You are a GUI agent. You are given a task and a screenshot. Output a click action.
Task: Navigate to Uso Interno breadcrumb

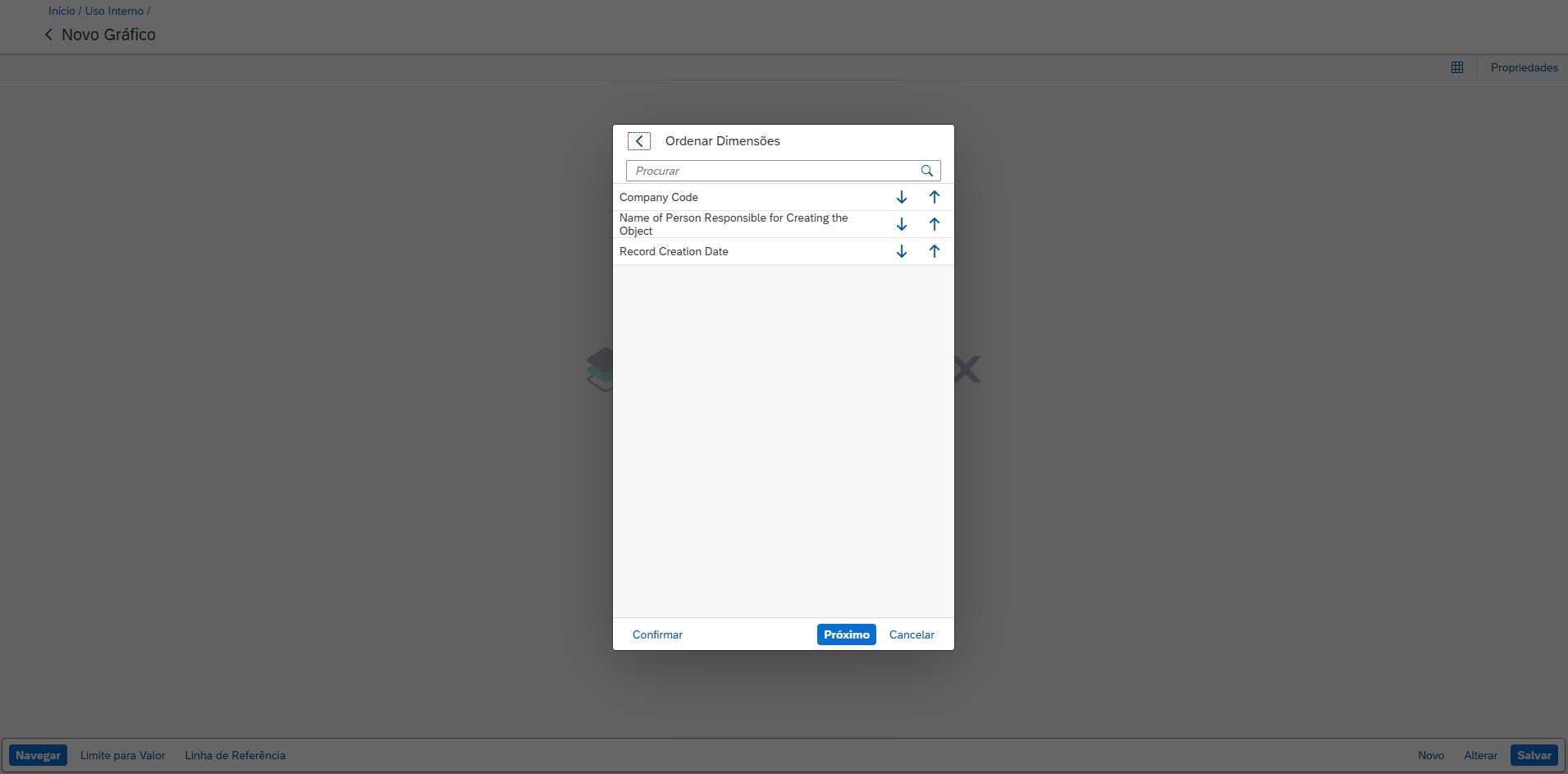point(114,11)
